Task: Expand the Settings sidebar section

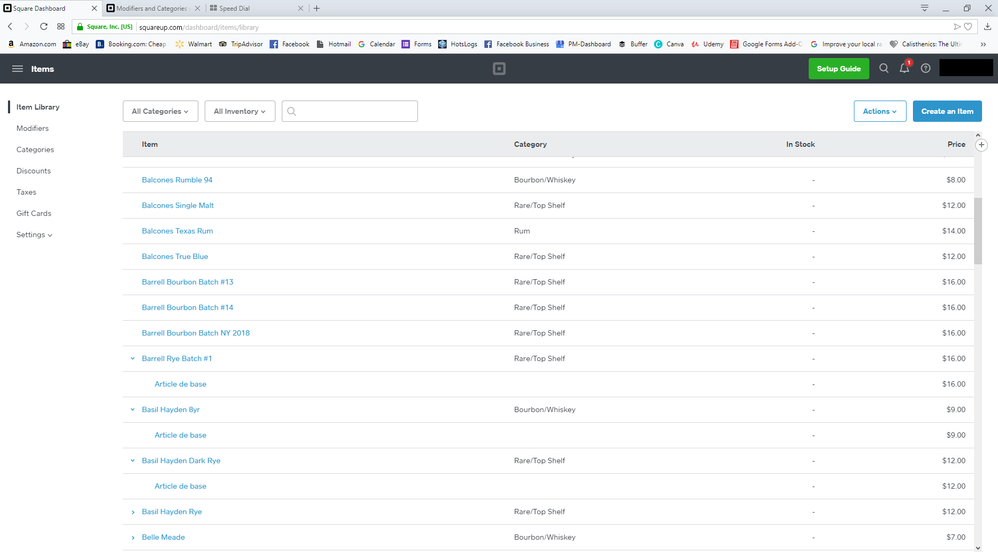Action: tap(34, 235)
